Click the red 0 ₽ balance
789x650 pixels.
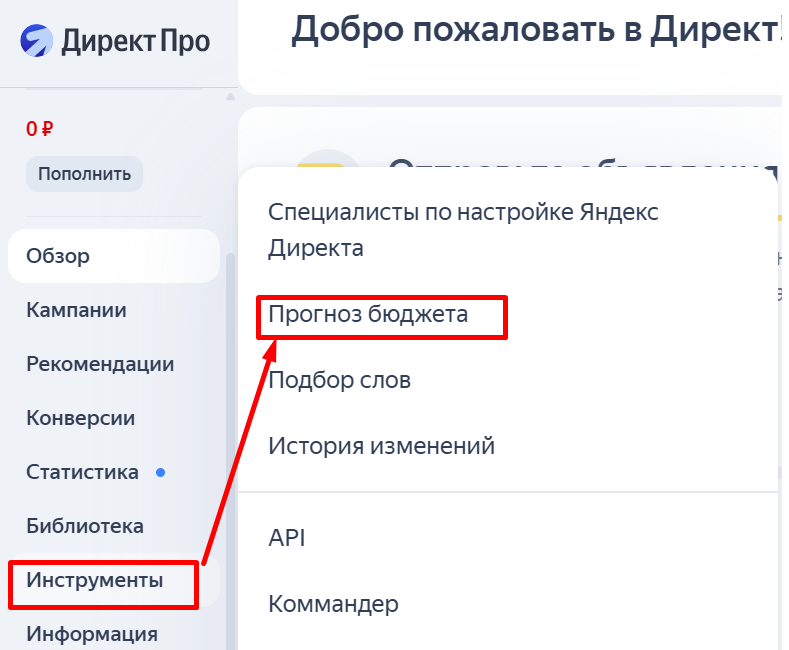coord(40,129)
